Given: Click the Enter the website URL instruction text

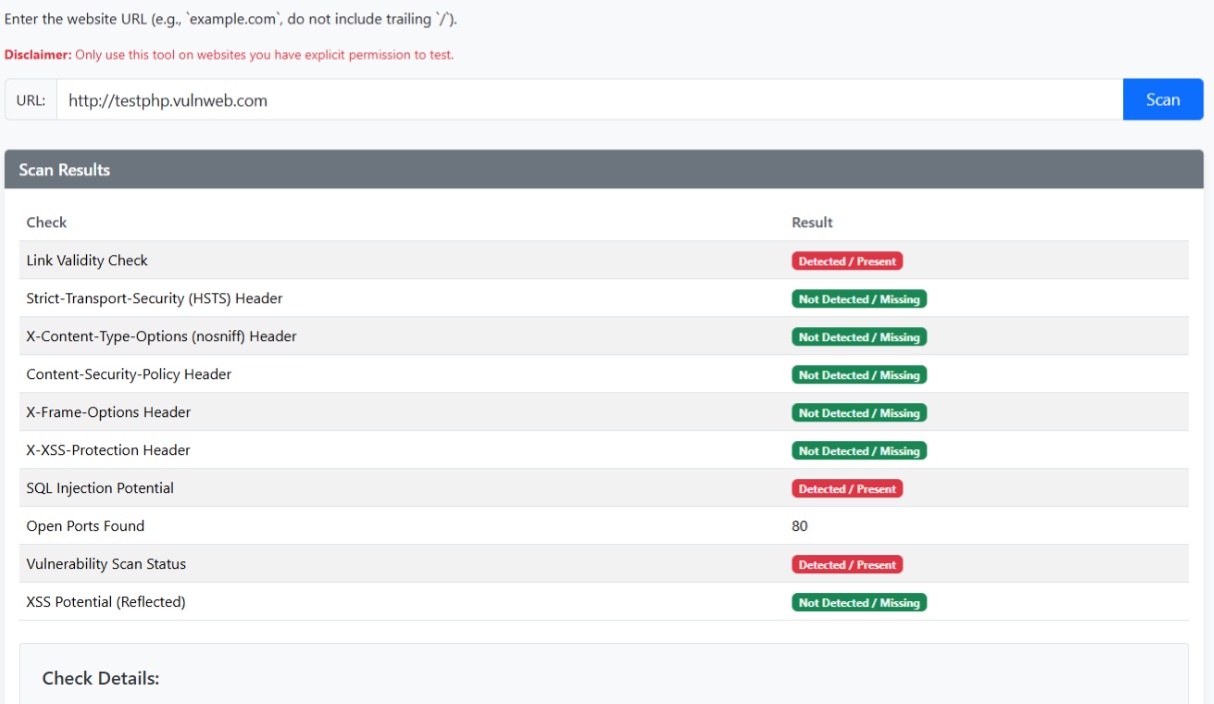Looking at the screenshot, I should [231, 20].
